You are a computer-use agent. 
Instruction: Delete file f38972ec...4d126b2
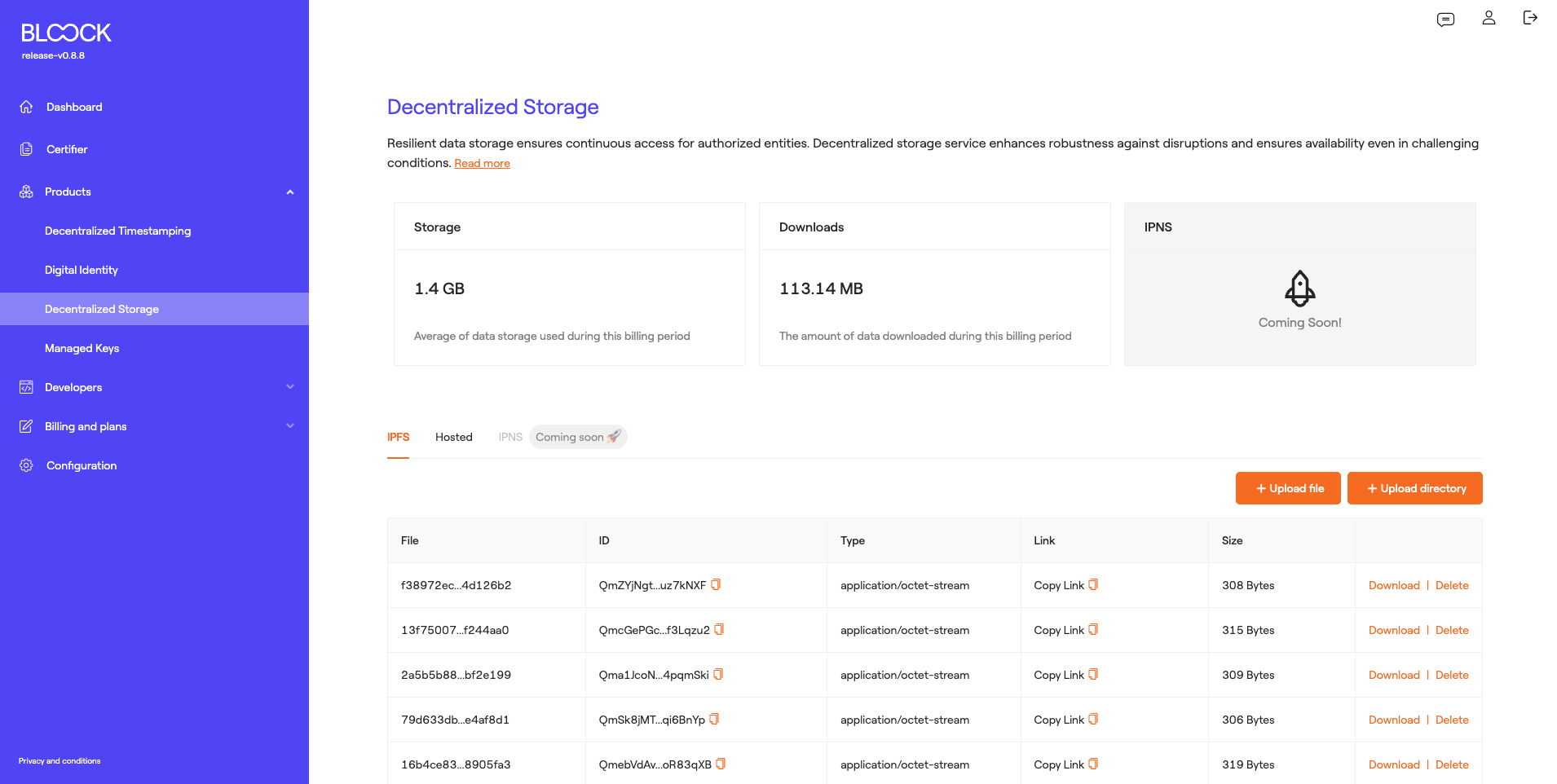click(1452, 585)
